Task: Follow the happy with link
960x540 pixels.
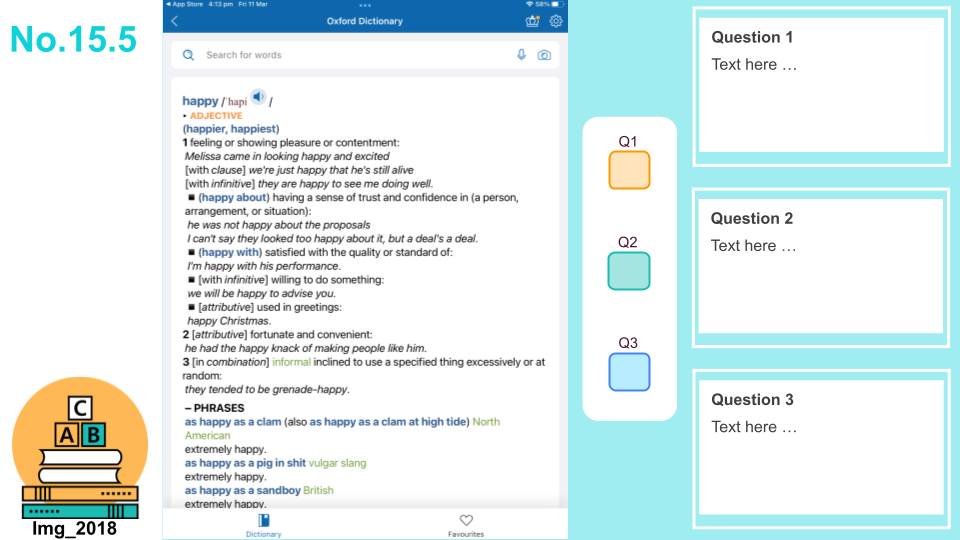Action: [230, 252]
